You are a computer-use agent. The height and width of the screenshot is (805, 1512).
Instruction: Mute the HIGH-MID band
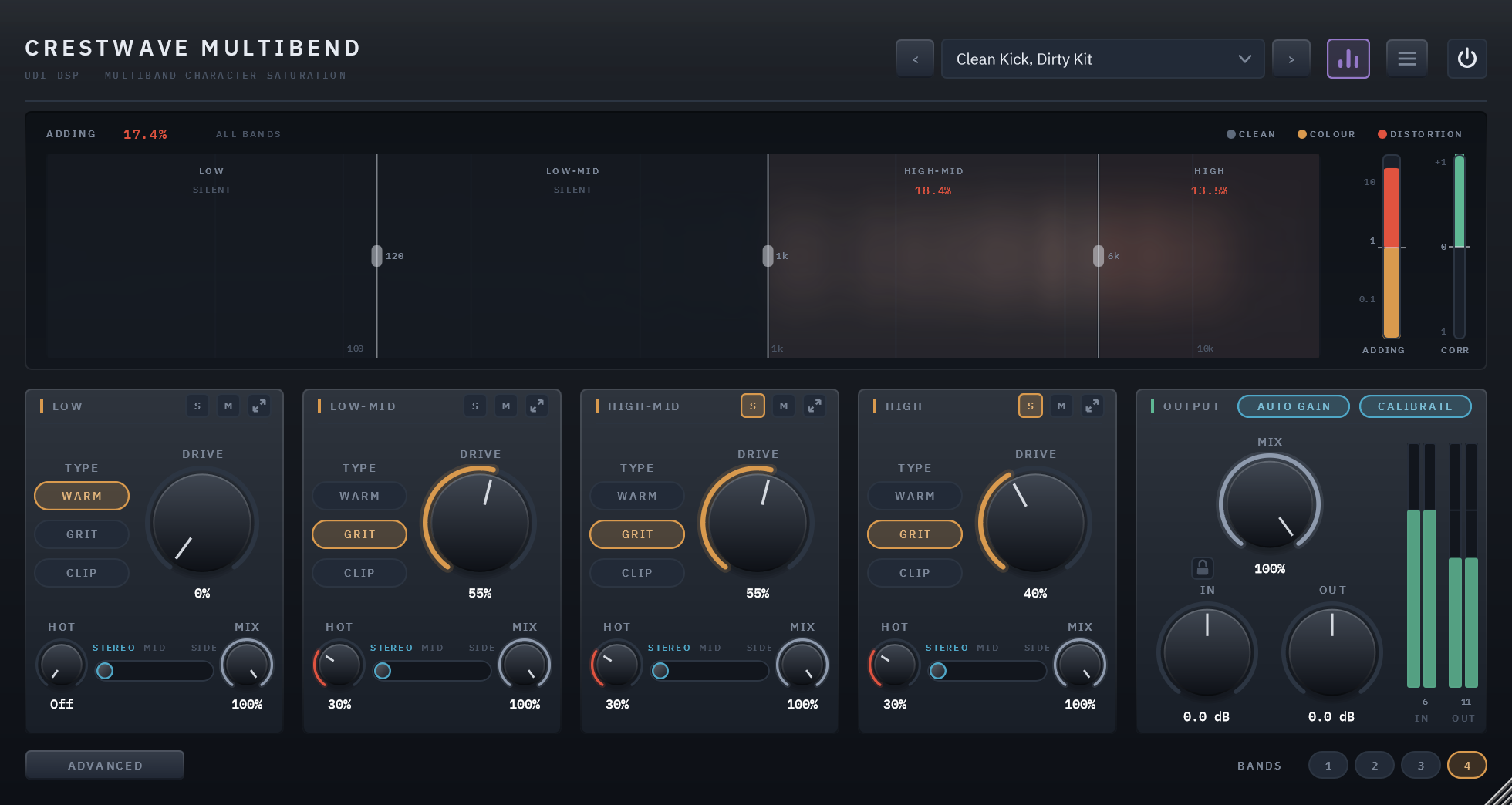[x=784, y=406]
